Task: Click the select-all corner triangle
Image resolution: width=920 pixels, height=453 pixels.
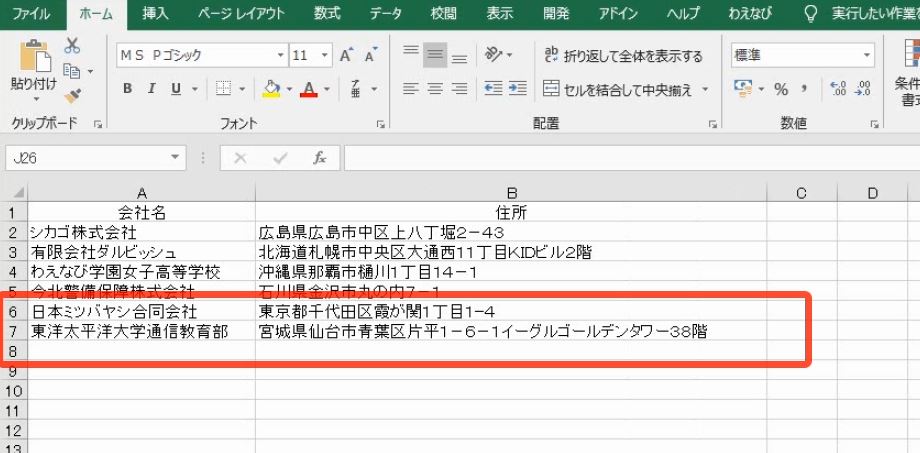Action: click(18, 192)
